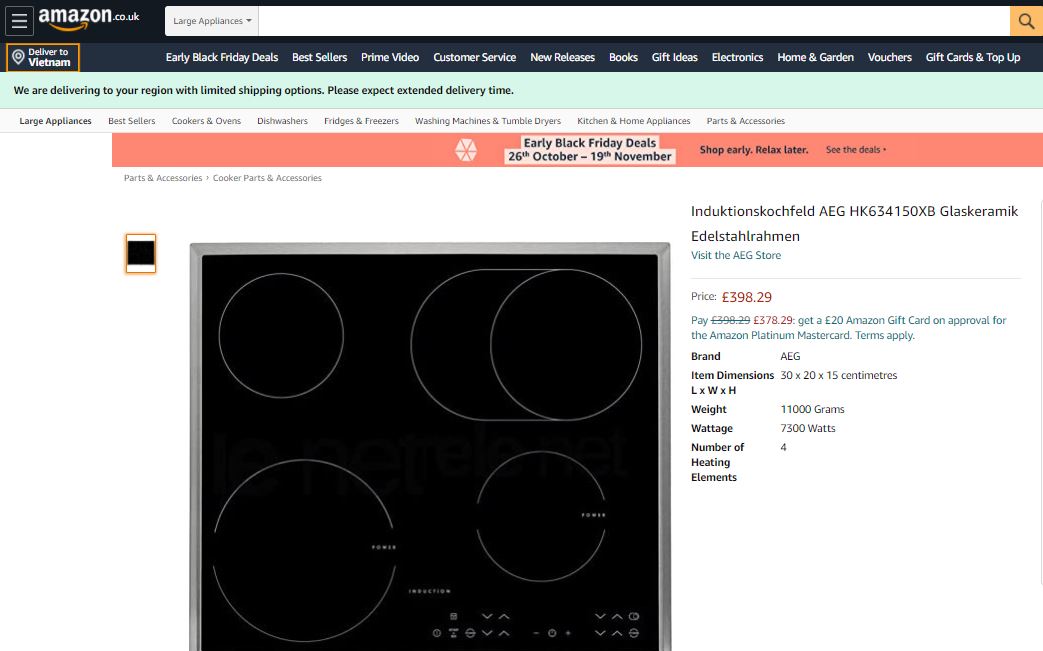Screen dimensions: 1043x651
Task: Change the Deliver to Vietnam location
Action: (x=43, y=57)
